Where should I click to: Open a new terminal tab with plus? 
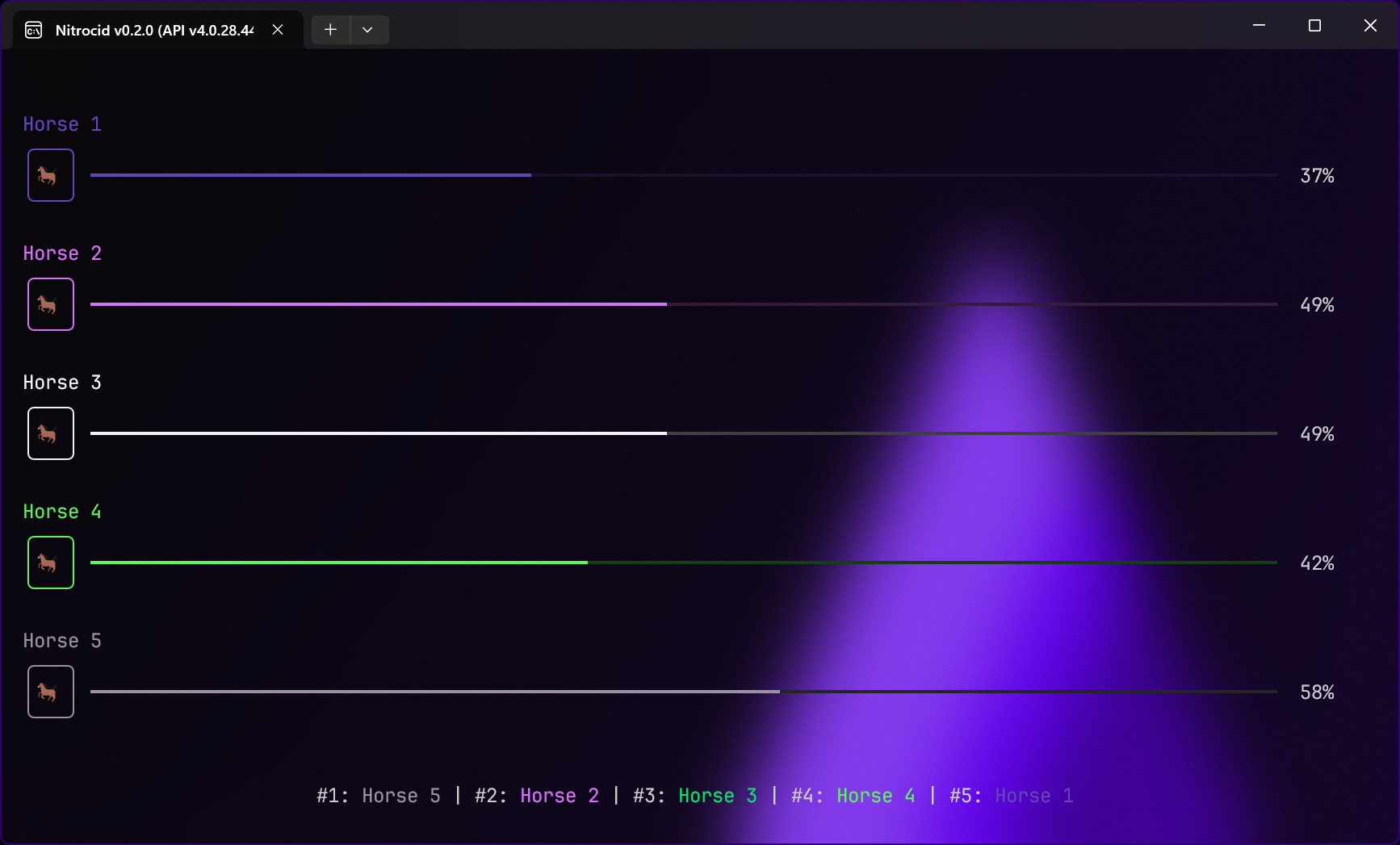coord(330,30)
